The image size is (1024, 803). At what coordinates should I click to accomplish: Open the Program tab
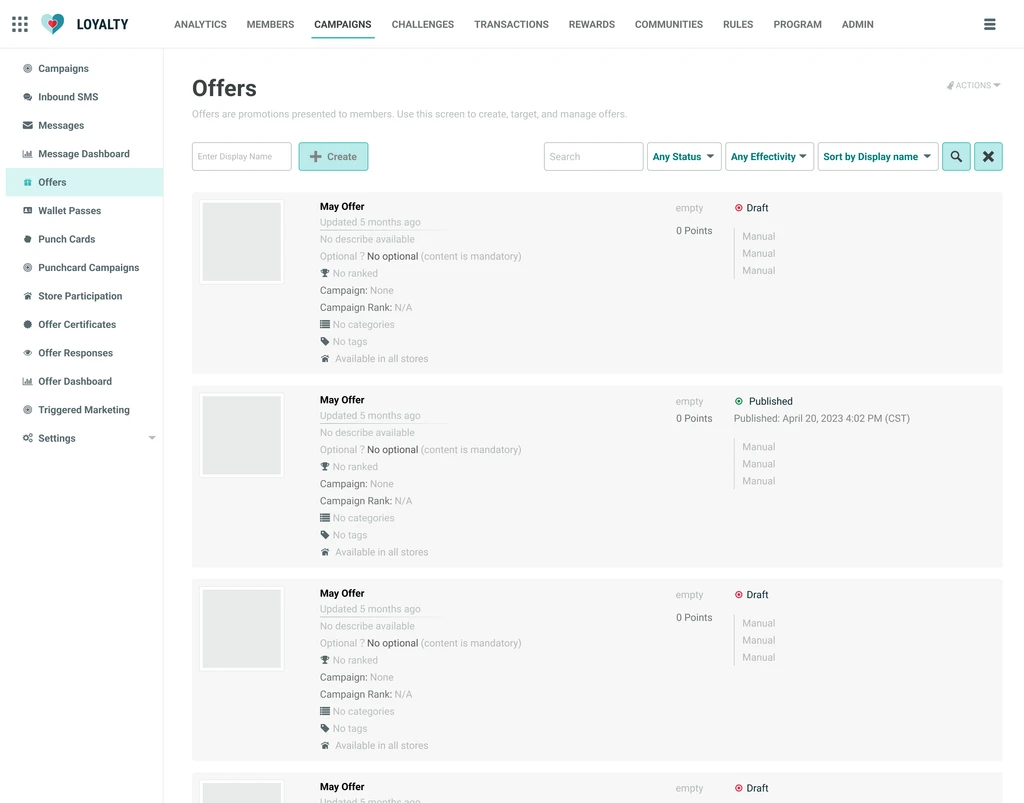coord(797,24)
